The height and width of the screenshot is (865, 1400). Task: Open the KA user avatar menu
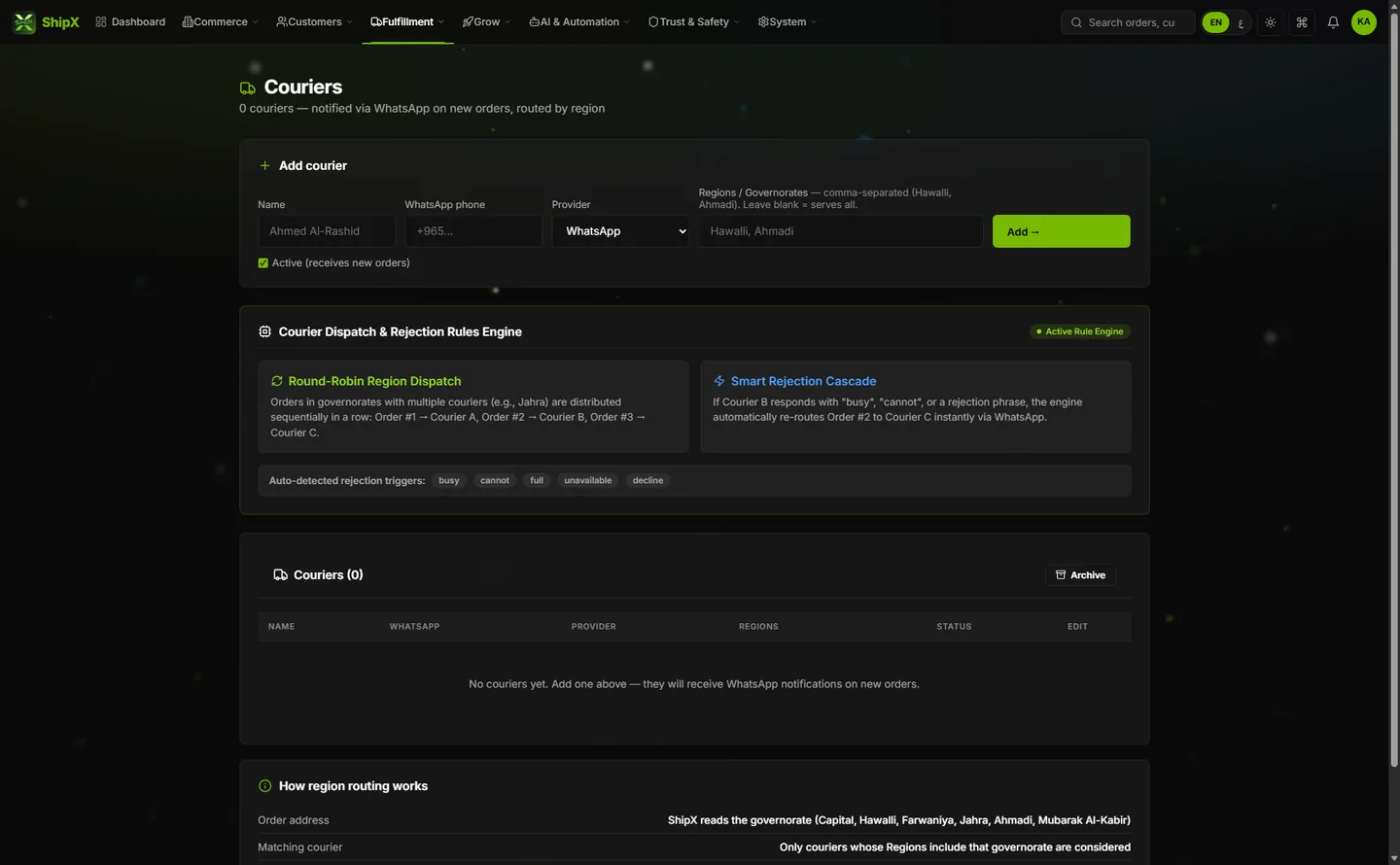tap(1364, 22)
